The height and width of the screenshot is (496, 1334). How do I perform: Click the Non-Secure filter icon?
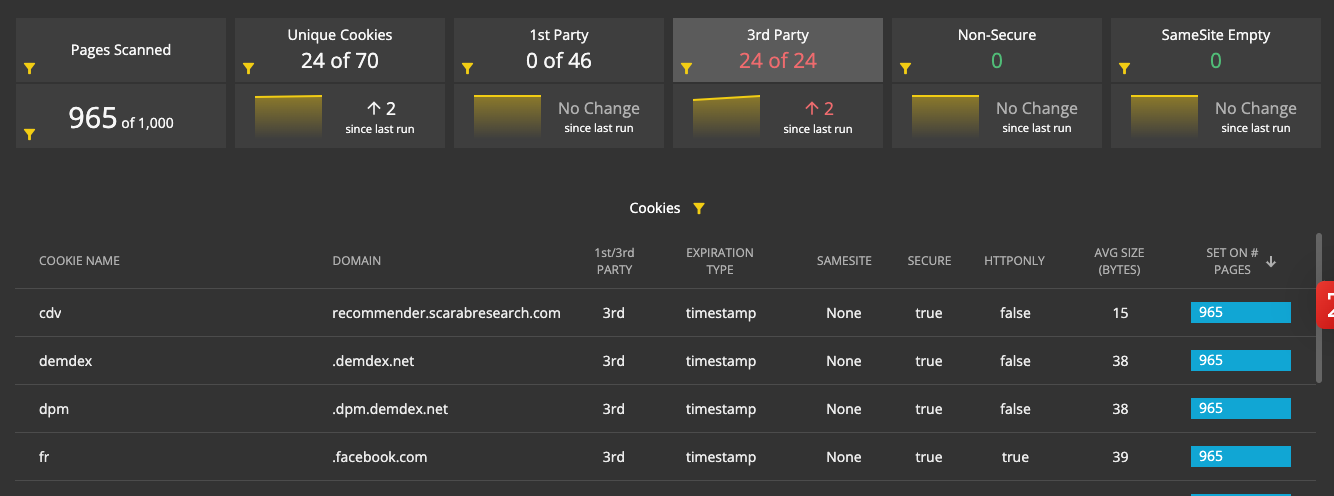pyautogui.click(x=906, y=68)
